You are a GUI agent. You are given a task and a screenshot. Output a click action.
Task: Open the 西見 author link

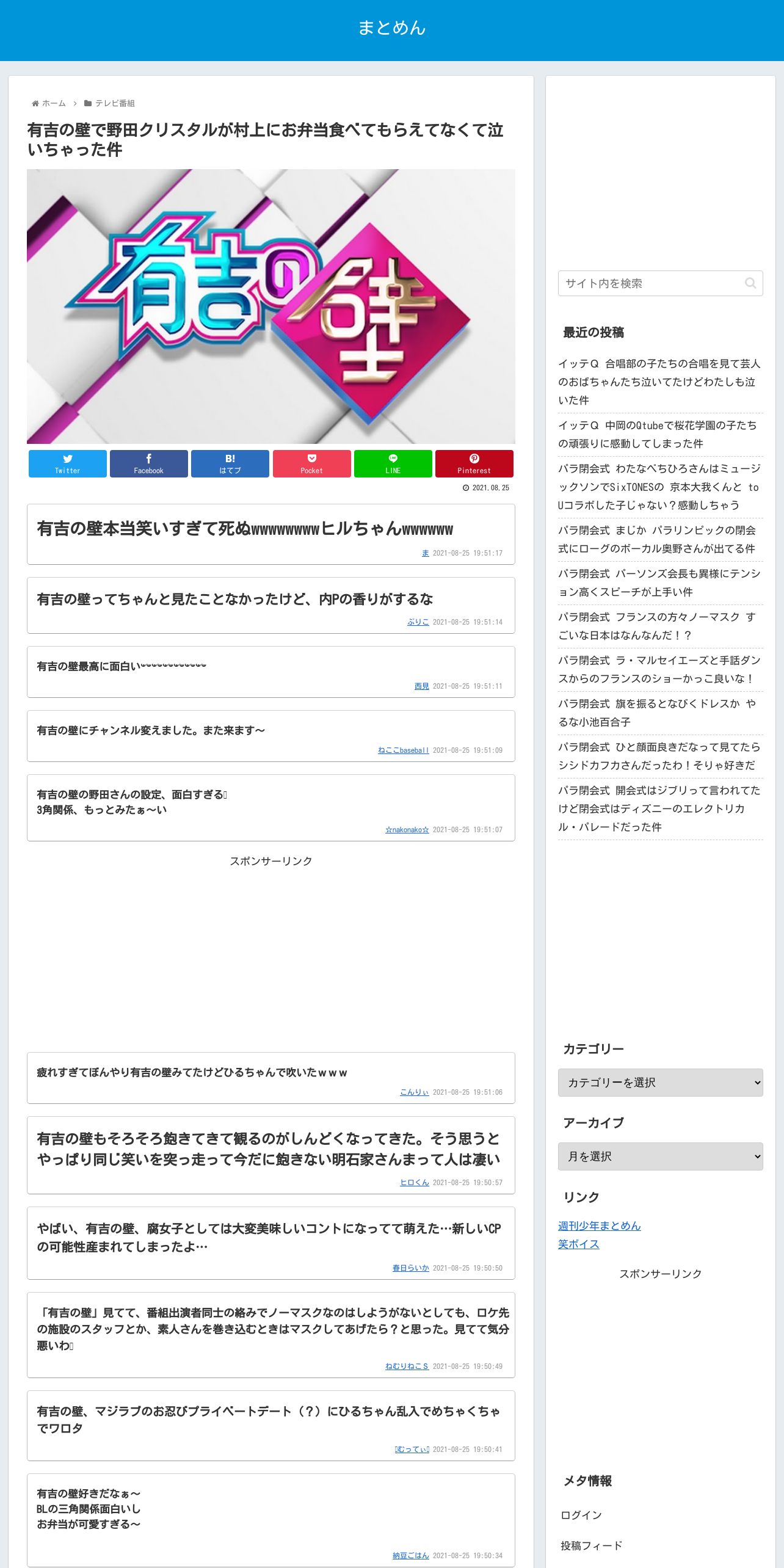click(422, 686)
